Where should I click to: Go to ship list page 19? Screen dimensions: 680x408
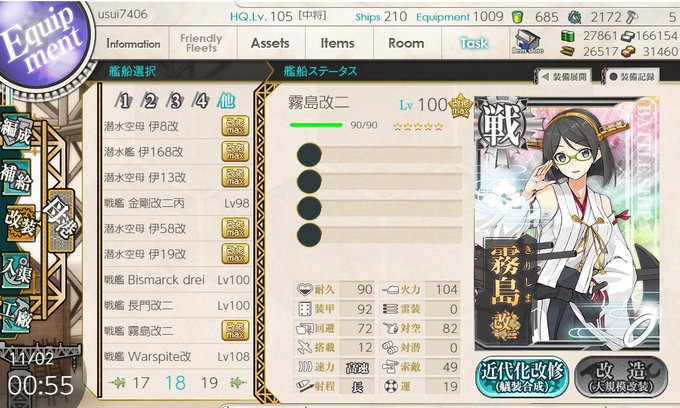pyautogui.click(x=209, y=382)
